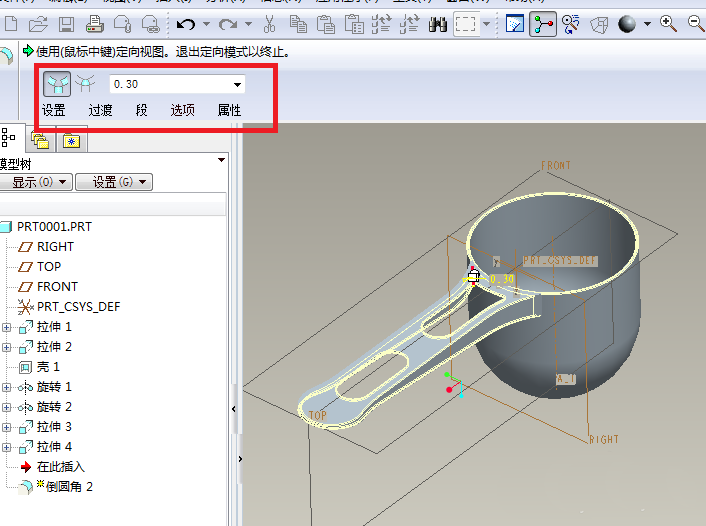Click the Paste Special icon

(x=354, y=24)
